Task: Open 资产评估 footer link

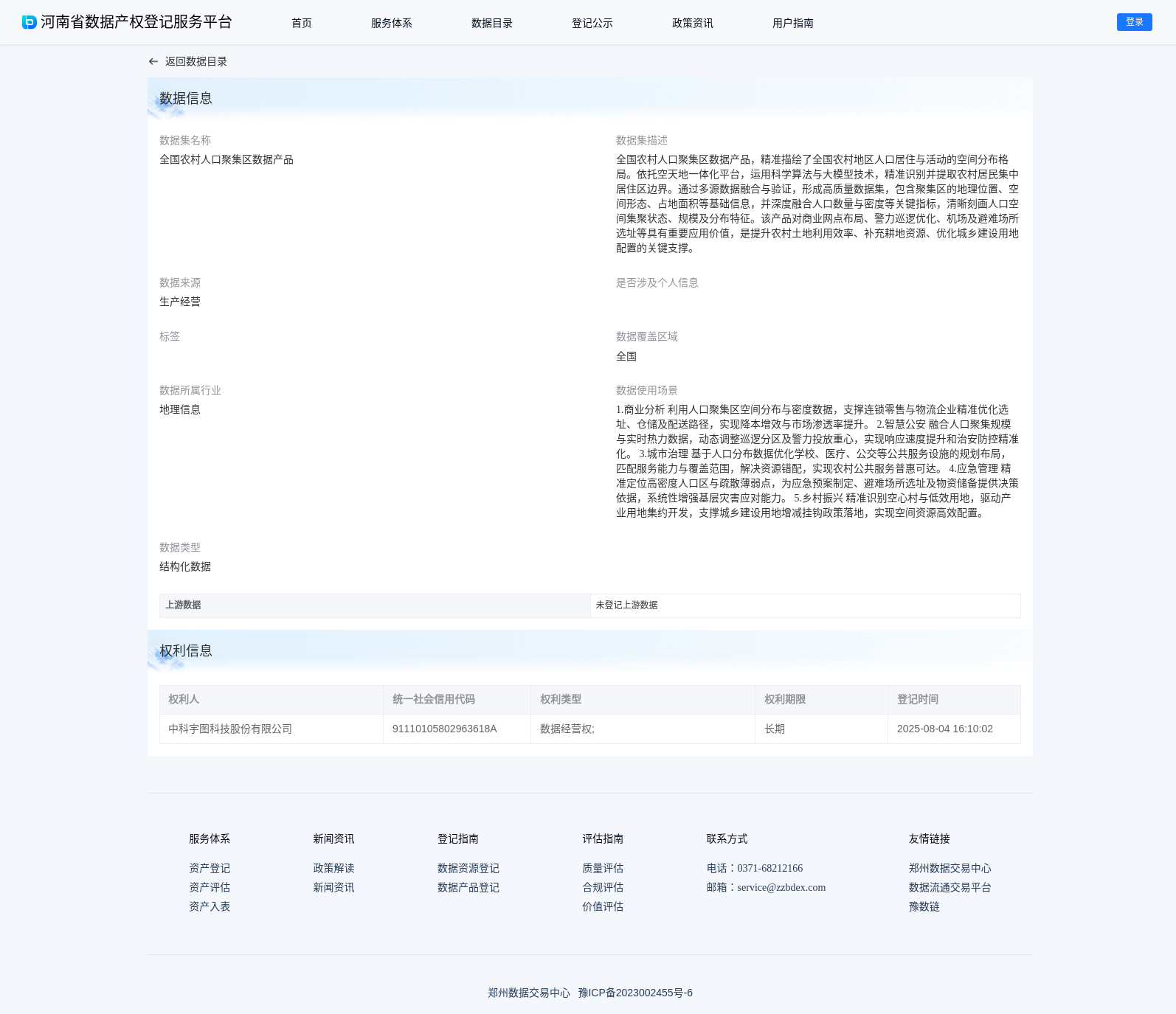Action: 210,887
